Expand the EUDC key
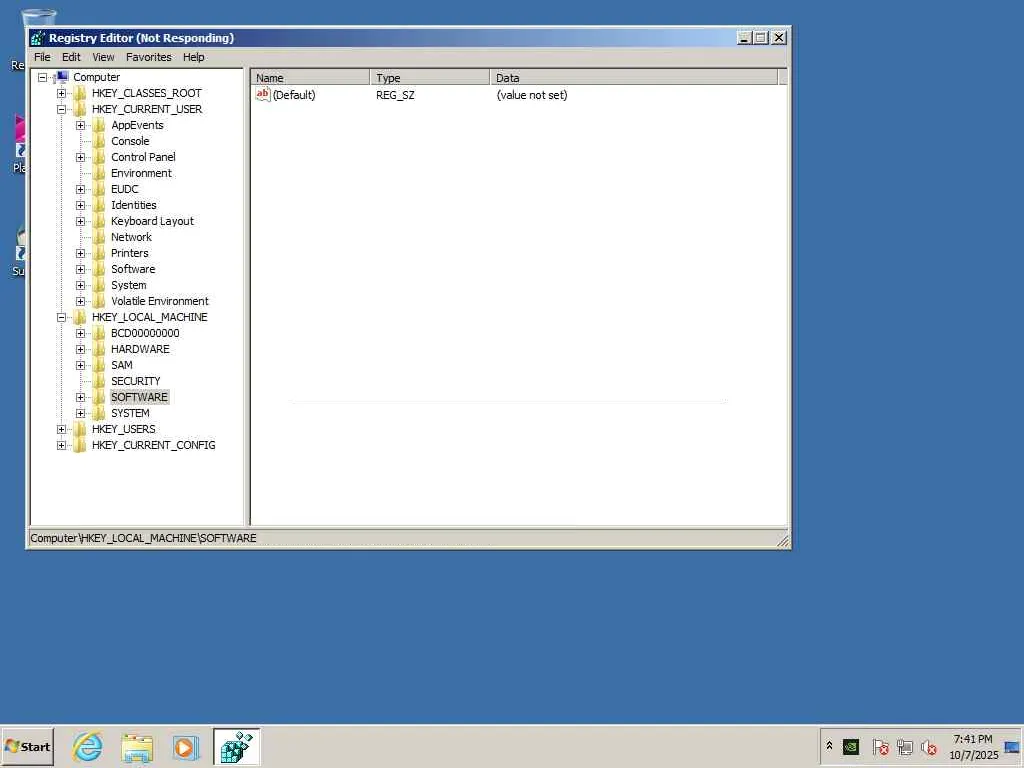 coord(80,189)
